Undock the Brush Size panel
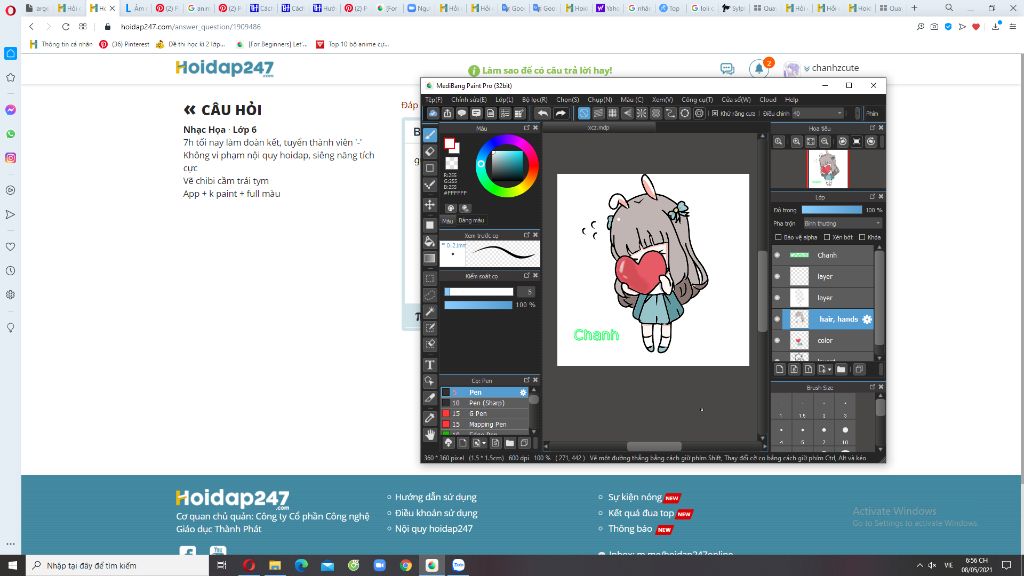 [872, 387]
